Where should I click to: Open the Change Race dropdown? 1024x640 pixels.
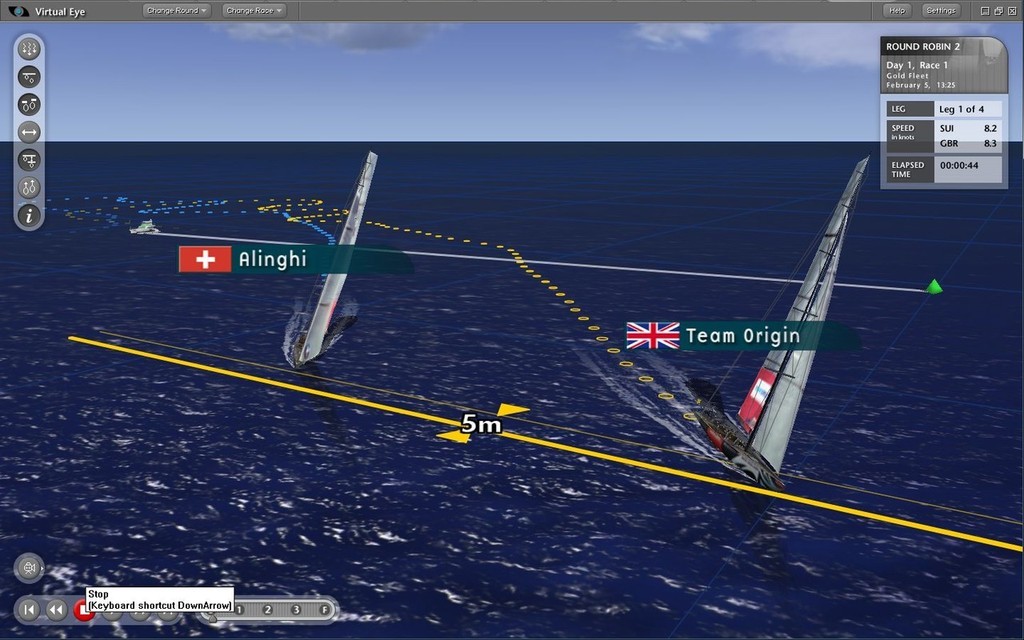coord(254,10)
